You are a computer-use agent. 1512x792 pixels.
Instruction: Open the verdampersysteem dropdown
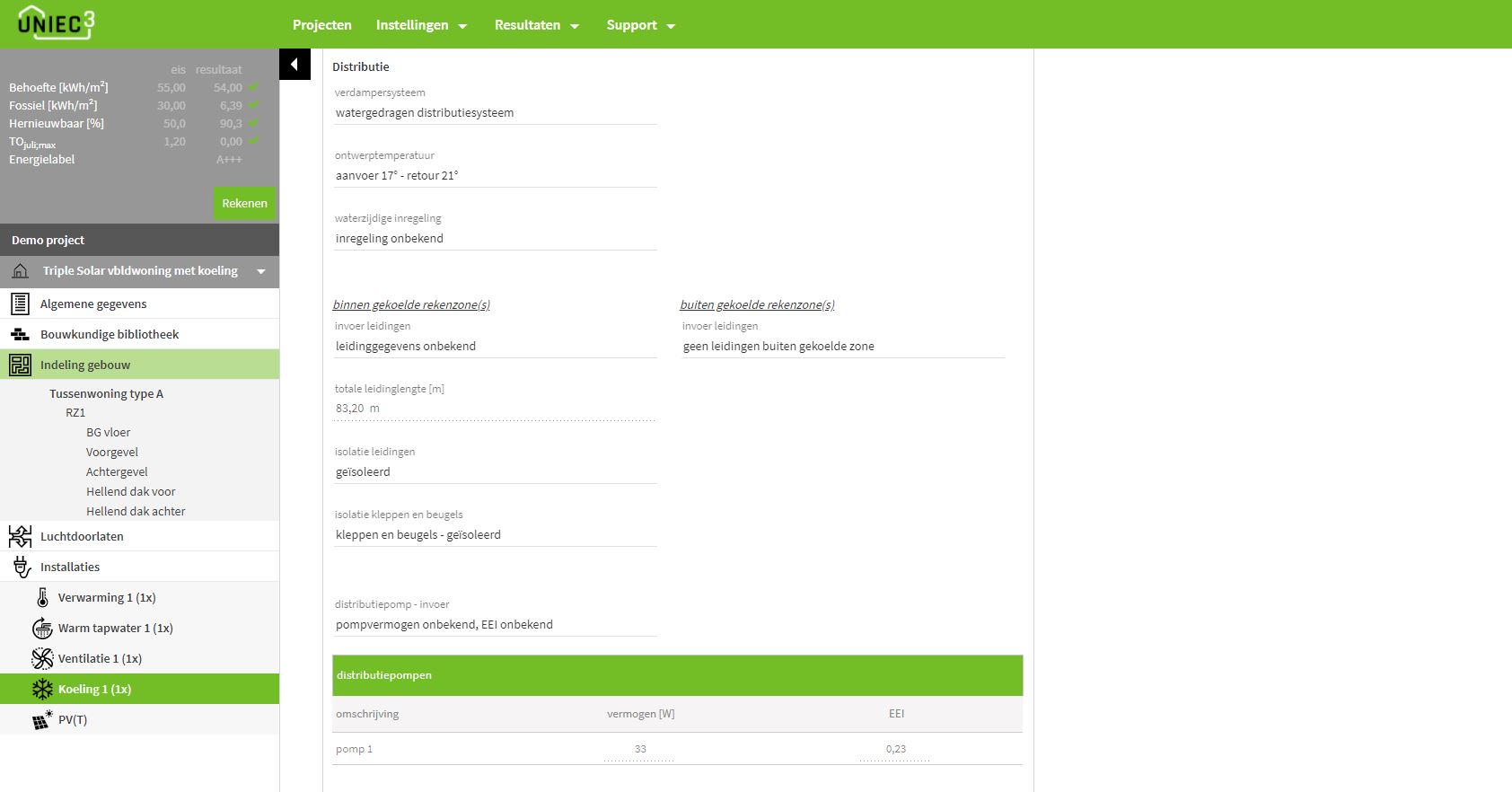(x=494, y=113)
